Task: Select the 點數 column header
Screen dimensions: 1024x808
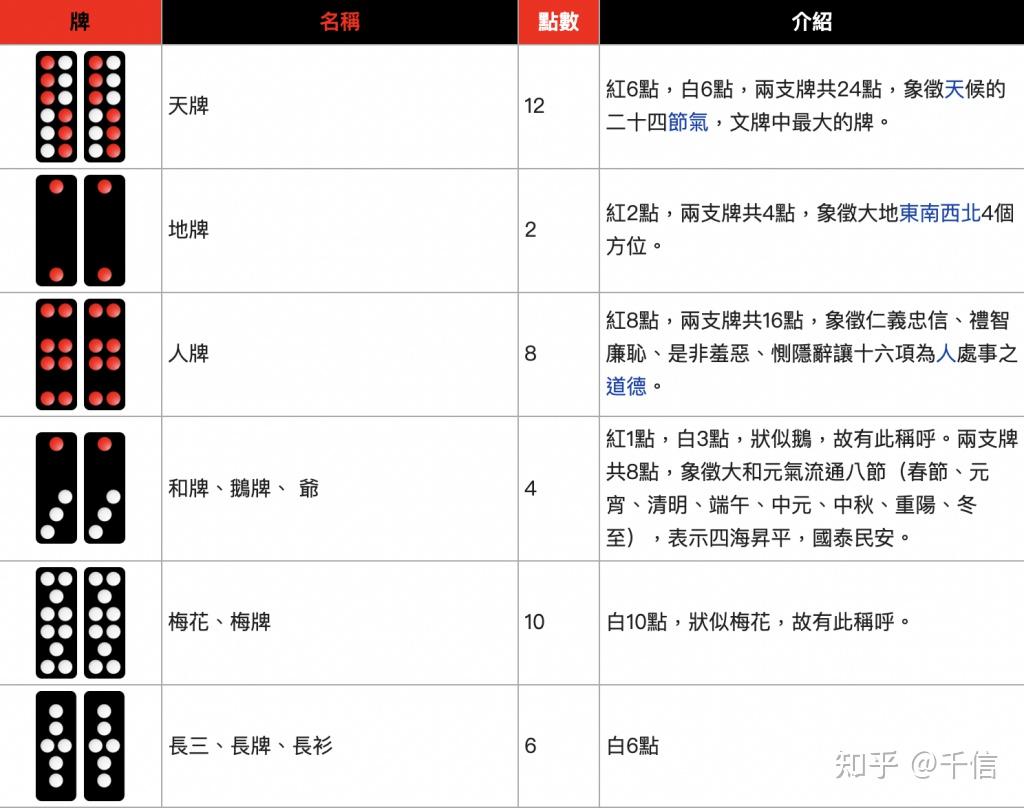Action: point(558,22)
